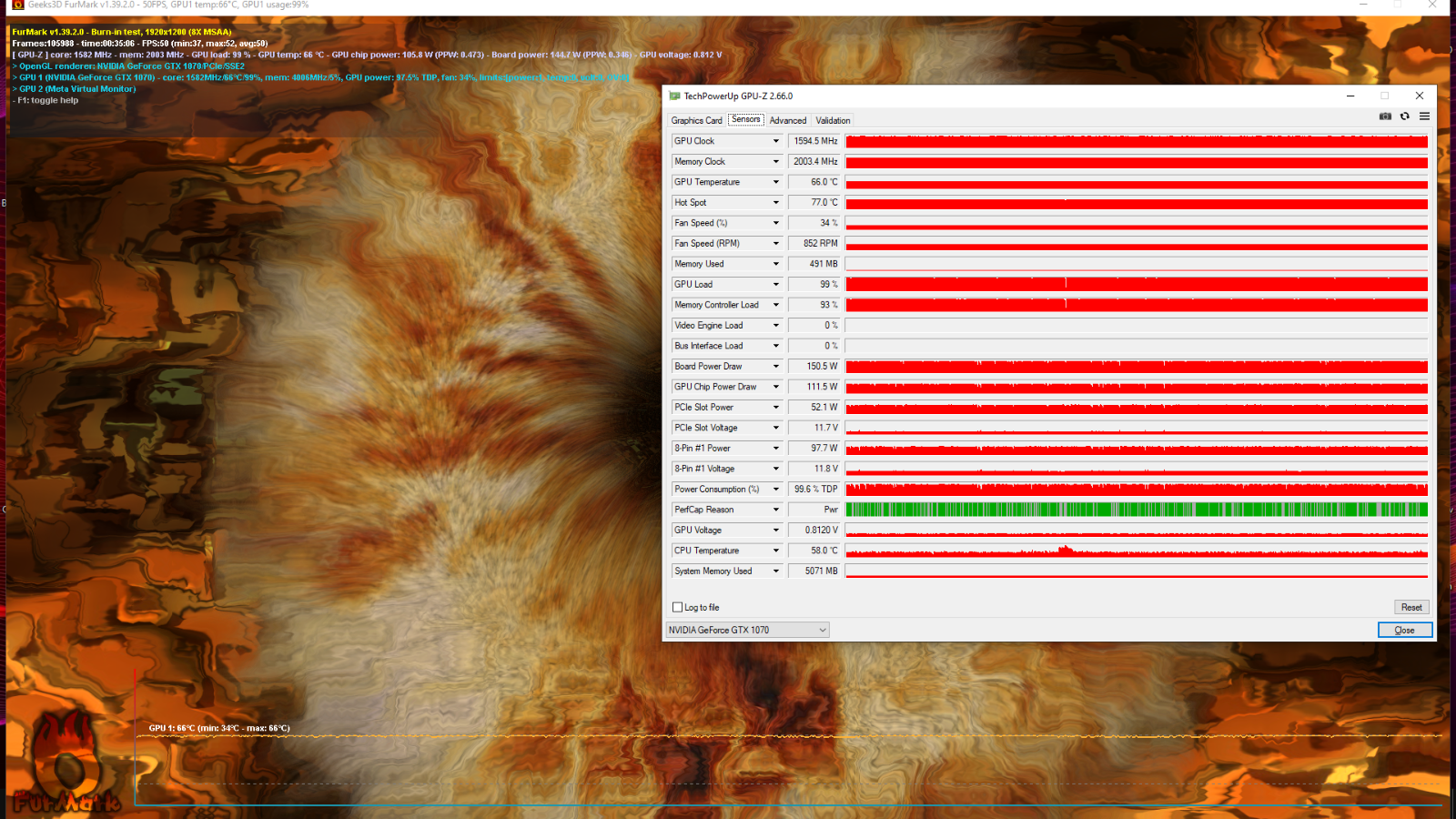Open the System Memory Used dropdown
Viewport: 1456px width, 819px height.
(x=776, y=571)
